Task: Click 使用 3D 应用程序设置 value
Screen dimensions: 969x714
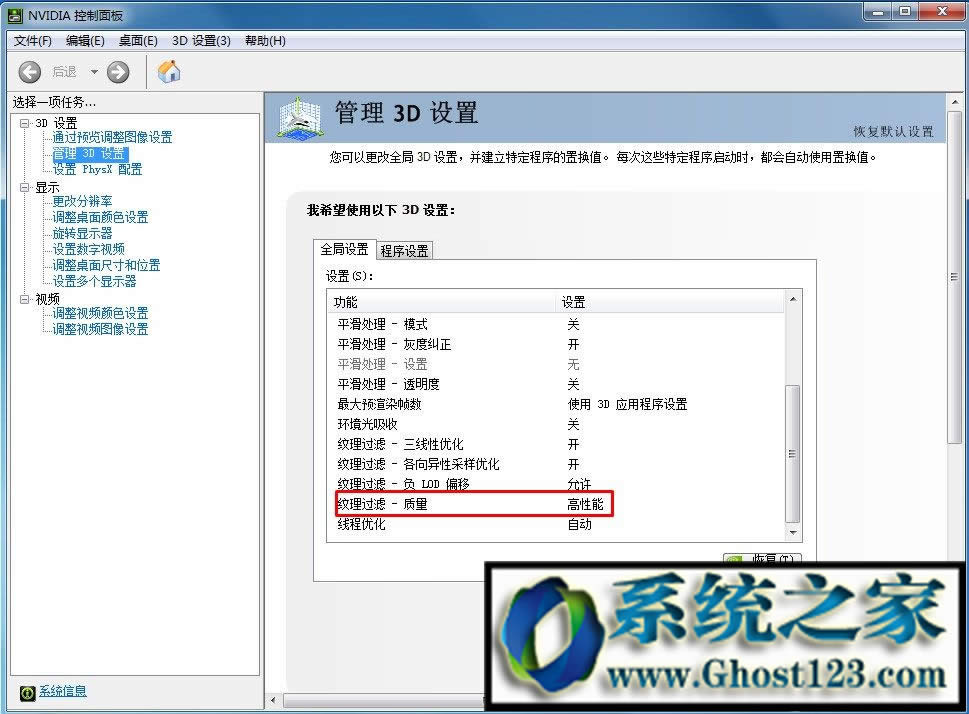Action: [627, 404]
